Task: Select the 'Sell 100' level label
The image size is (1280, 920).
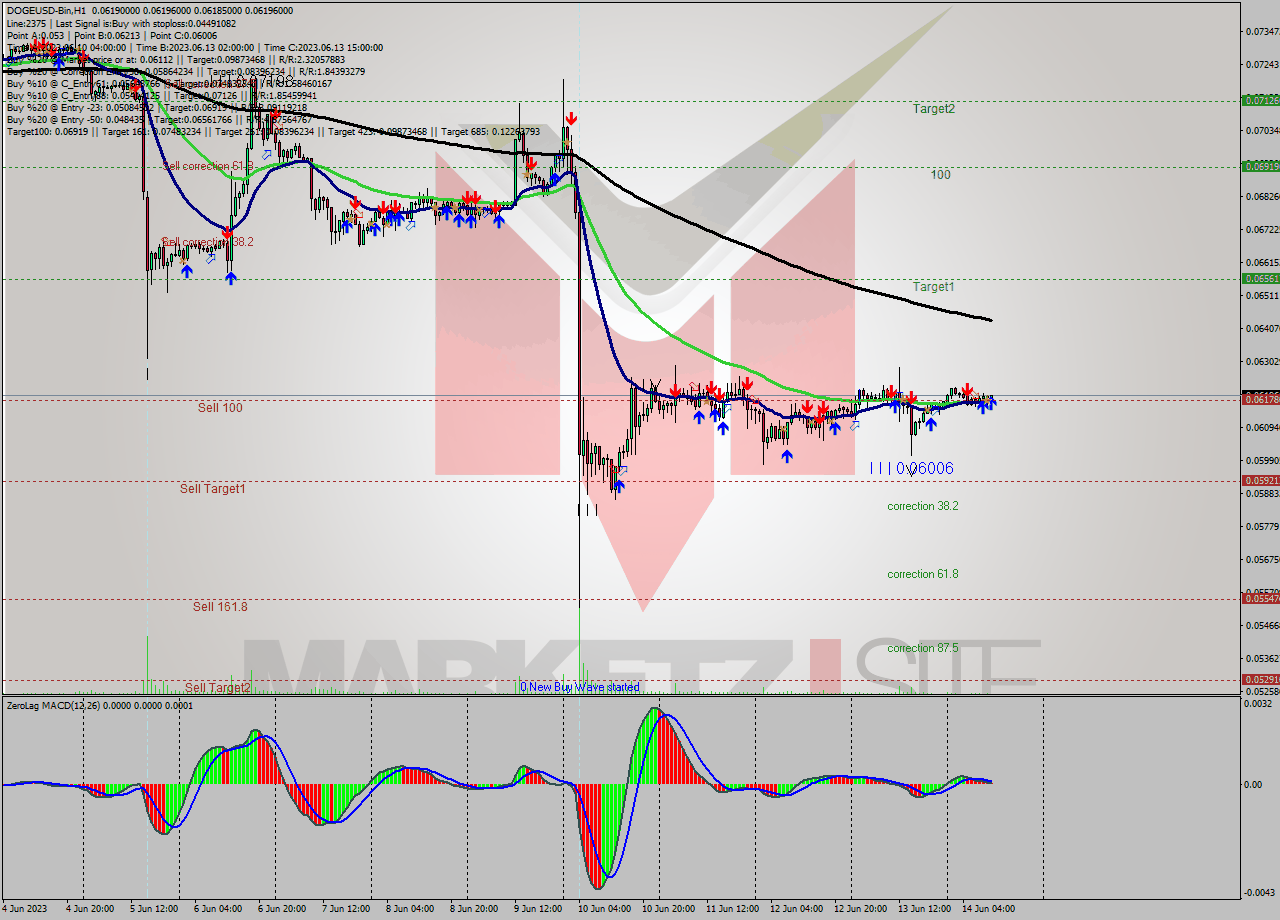Action: pos(220,408)
